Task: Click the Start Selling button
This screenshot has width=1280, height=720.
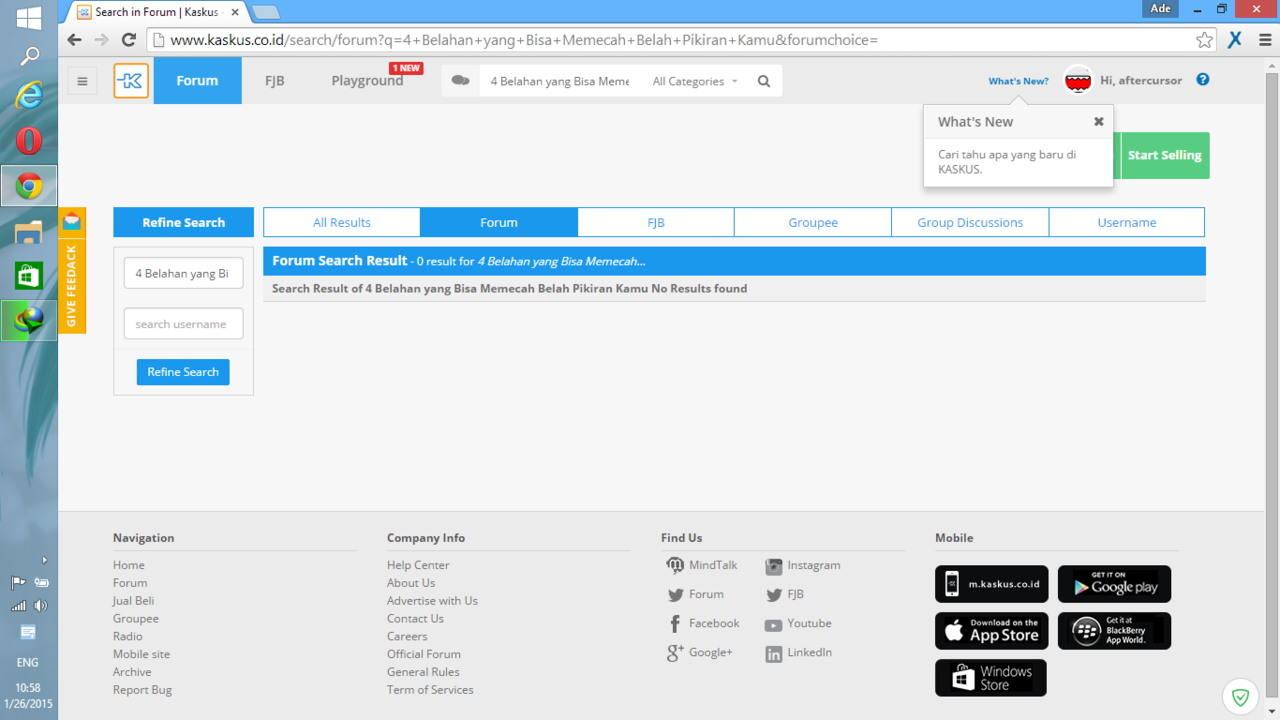Action: point(1165,156)
